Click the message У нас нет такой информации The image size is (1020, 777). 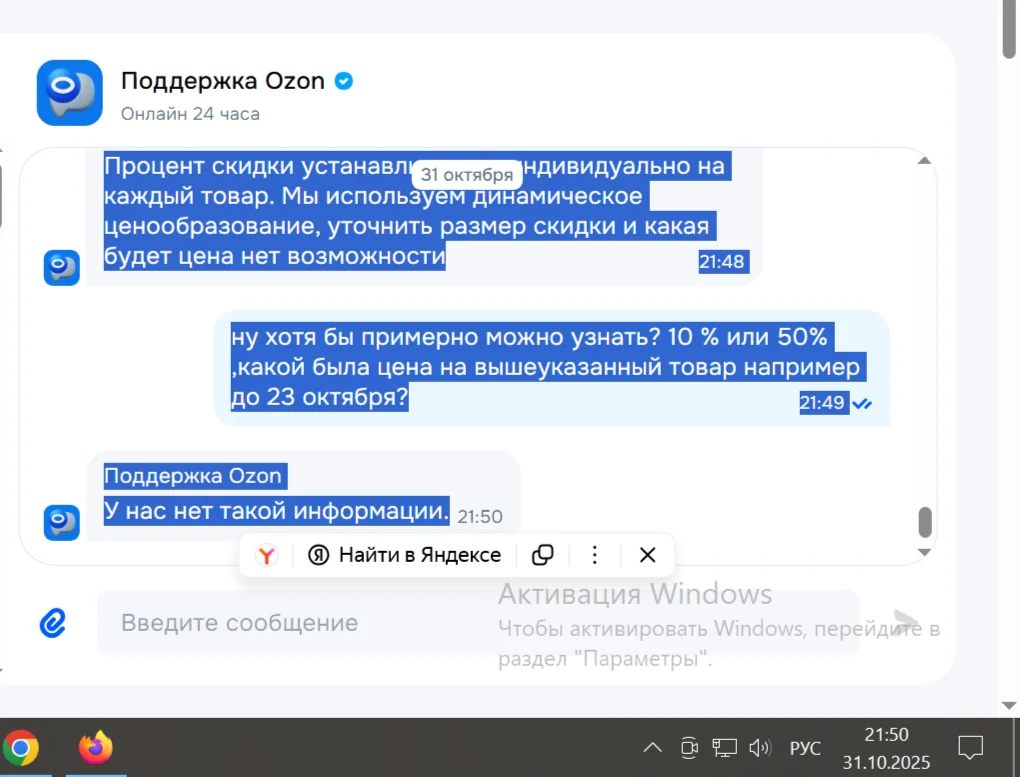276,511
